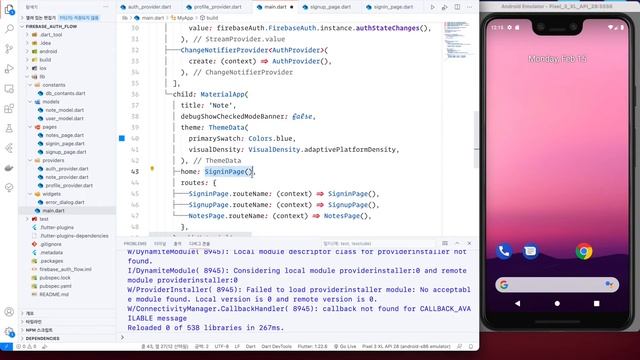640x360 pixels.
Task: Expand the DEPENDENCIES section
Action: [x=42, y=338]
